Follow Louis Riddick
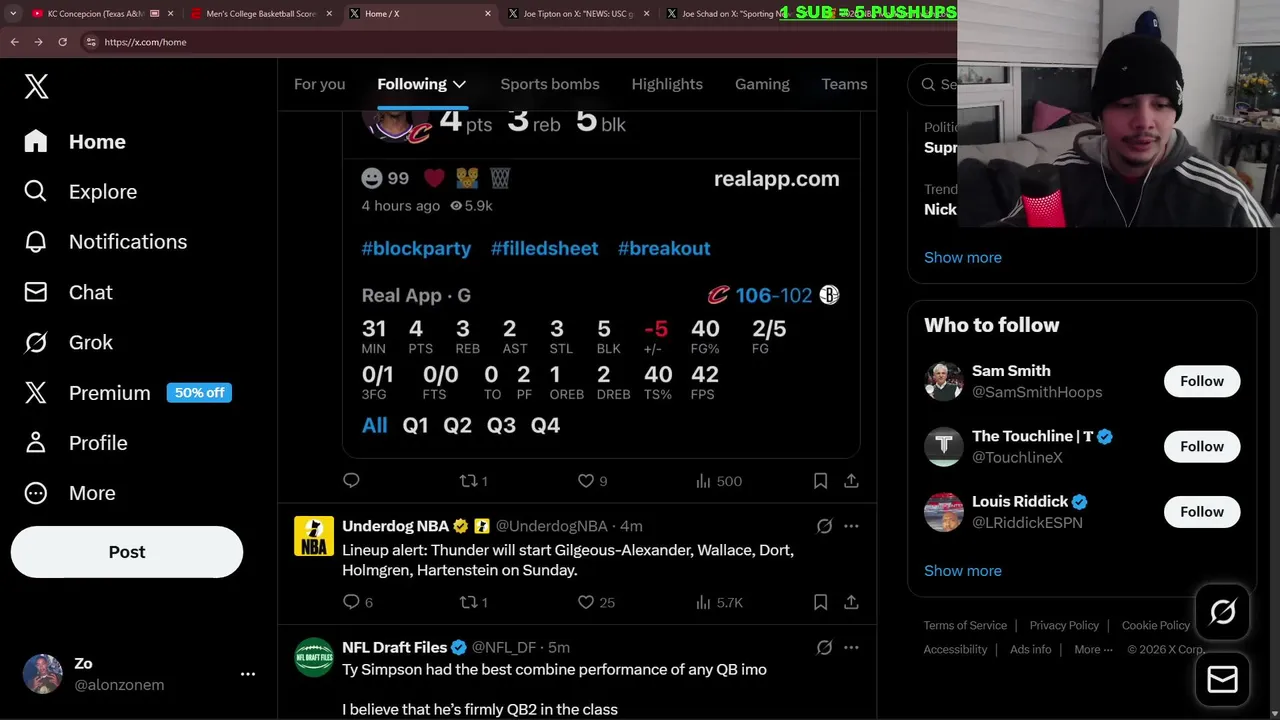This screenshot has height=720, width=1280. tap(1201, 512)
